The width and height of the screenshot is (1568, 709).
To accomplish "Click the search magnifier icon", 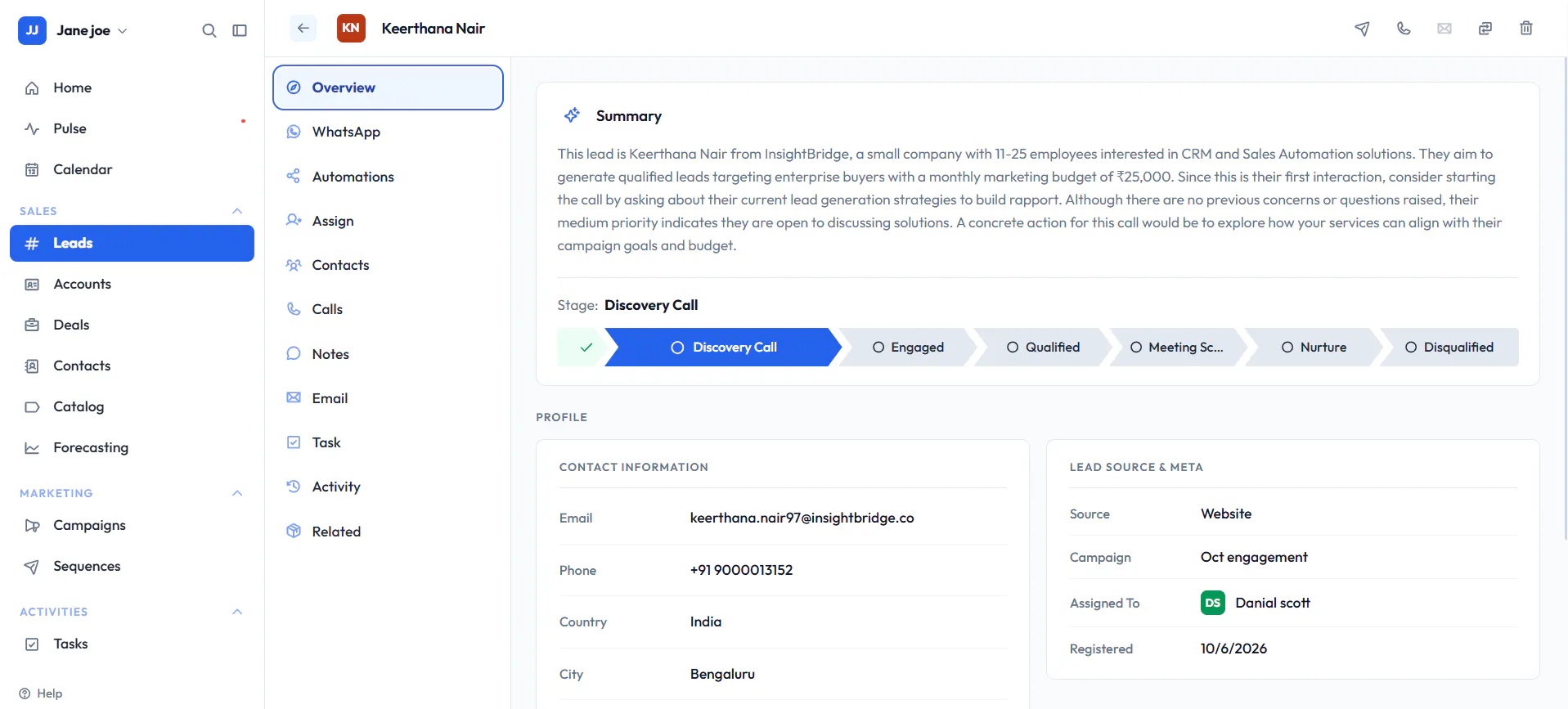I will [209, 30].
